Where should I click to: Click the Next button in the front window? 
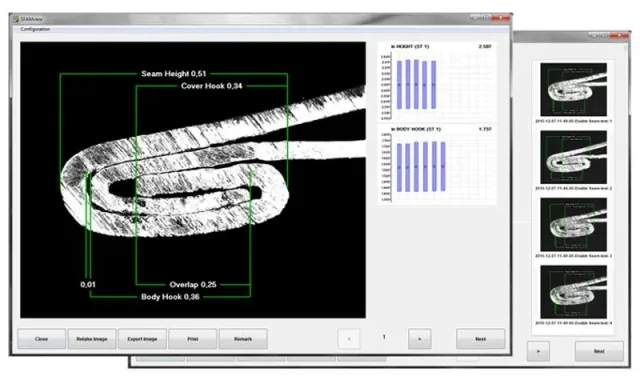click(x=480, y=339)
